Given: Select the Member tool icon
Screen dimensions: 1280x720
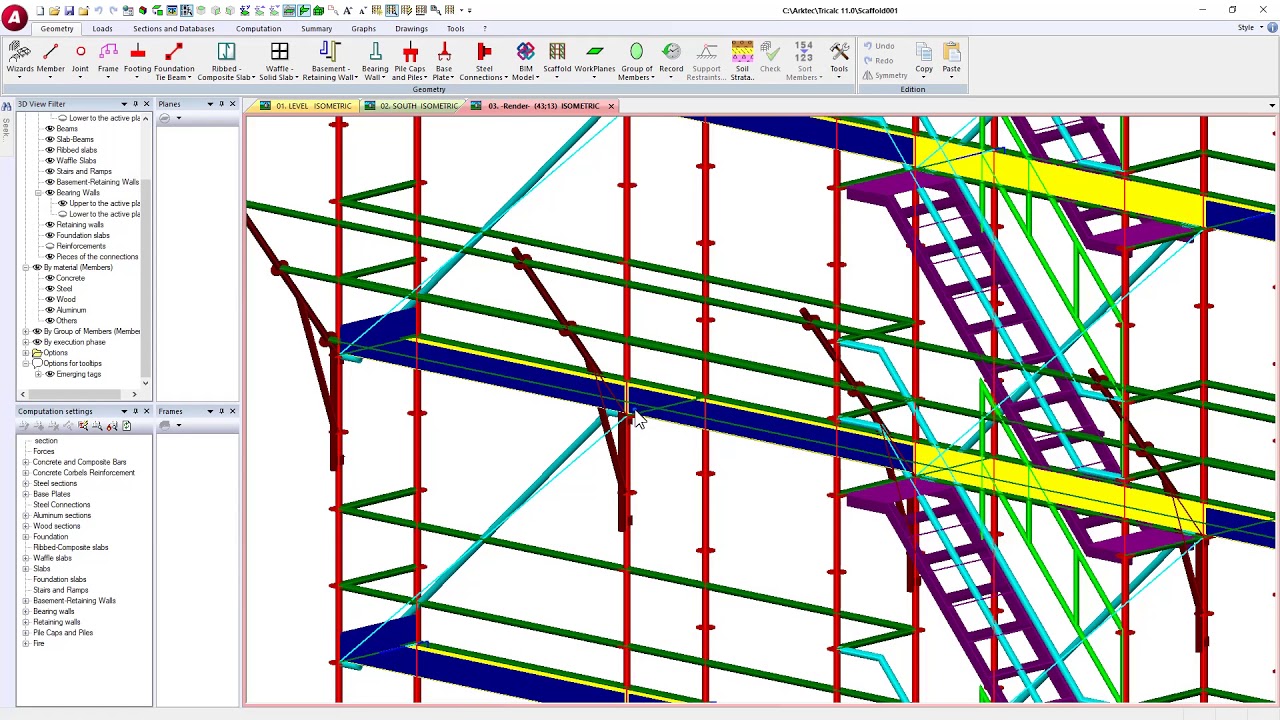Looking at the screenshot, I should [51, 51].
